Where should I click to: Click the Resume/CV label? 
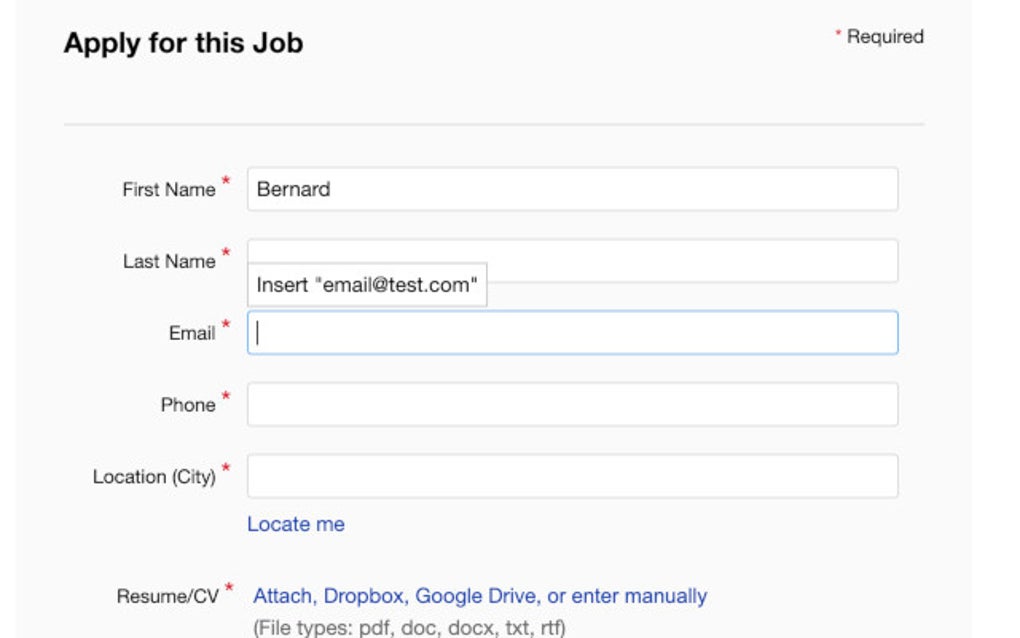167,597
